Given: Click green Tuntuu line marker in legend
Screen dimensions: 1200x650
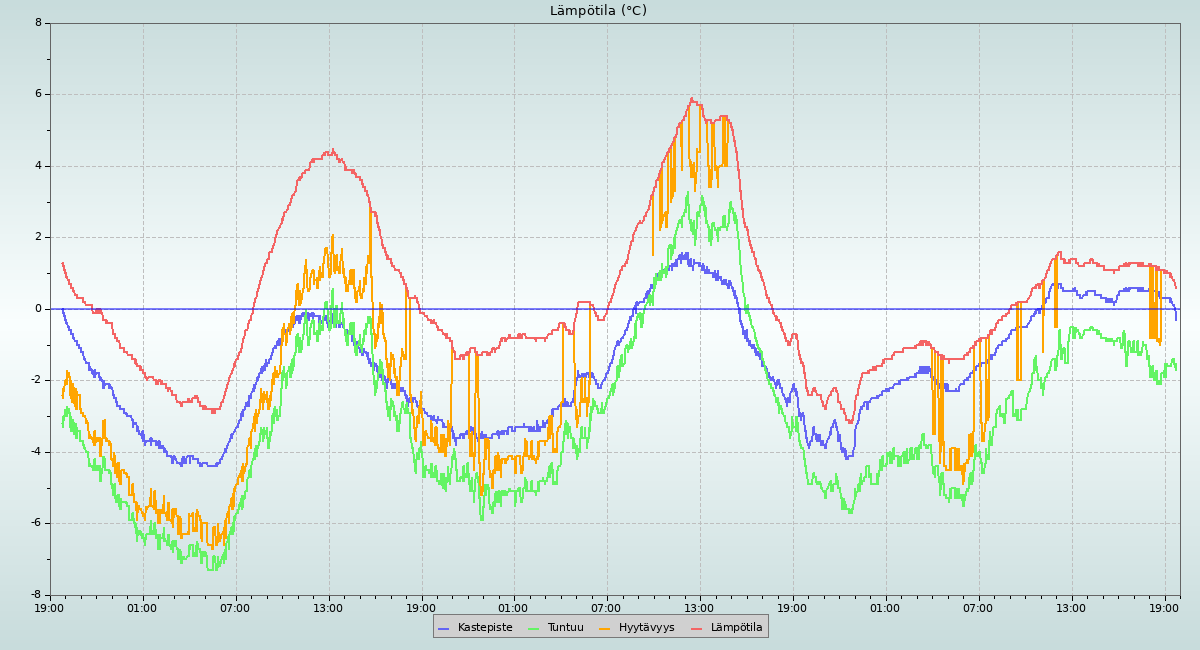Looking at the screenshot, I should point(533,628).
